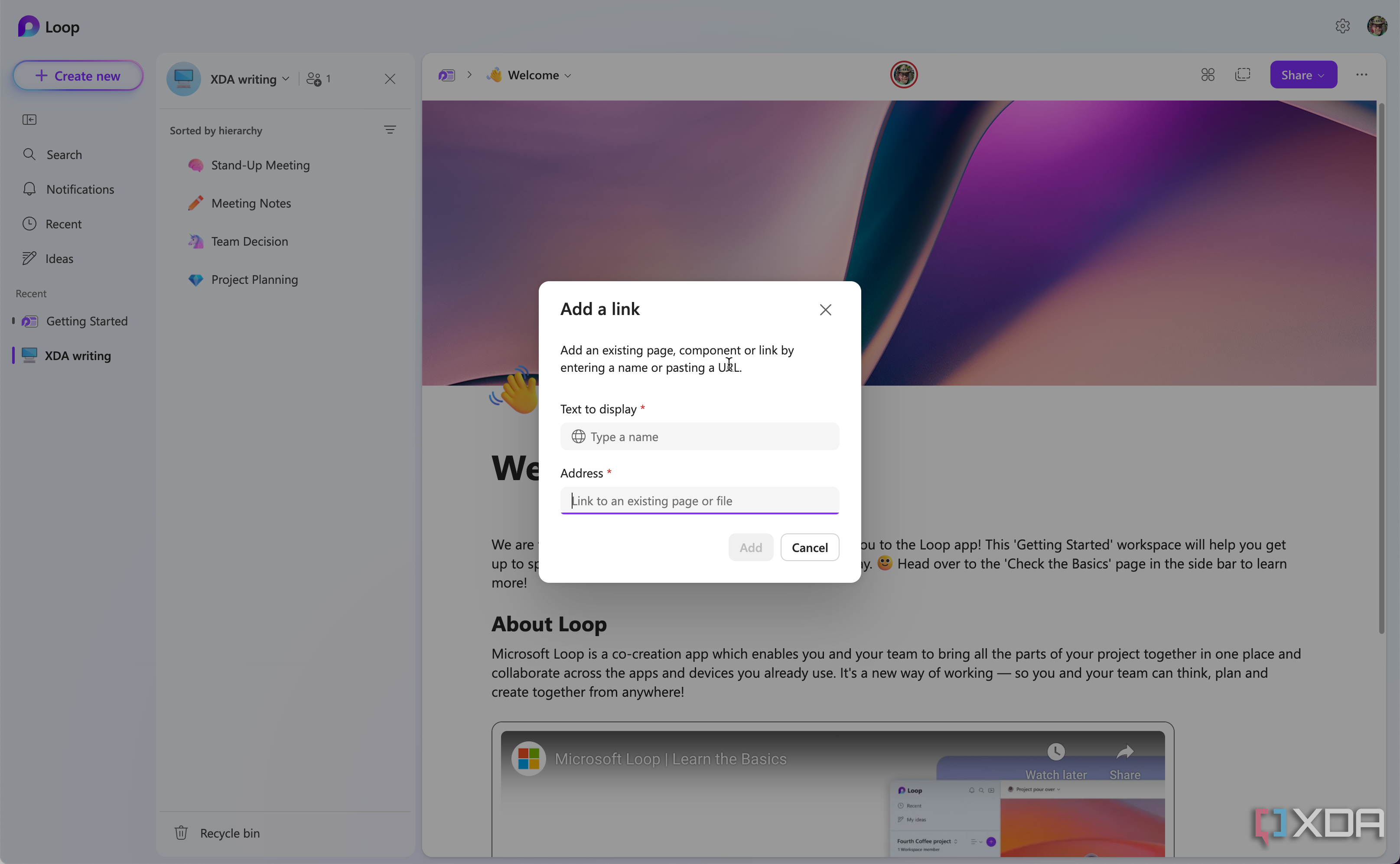Click the workspace members icon showing 1
This screenshot has height=864, width=1400.
318,79
